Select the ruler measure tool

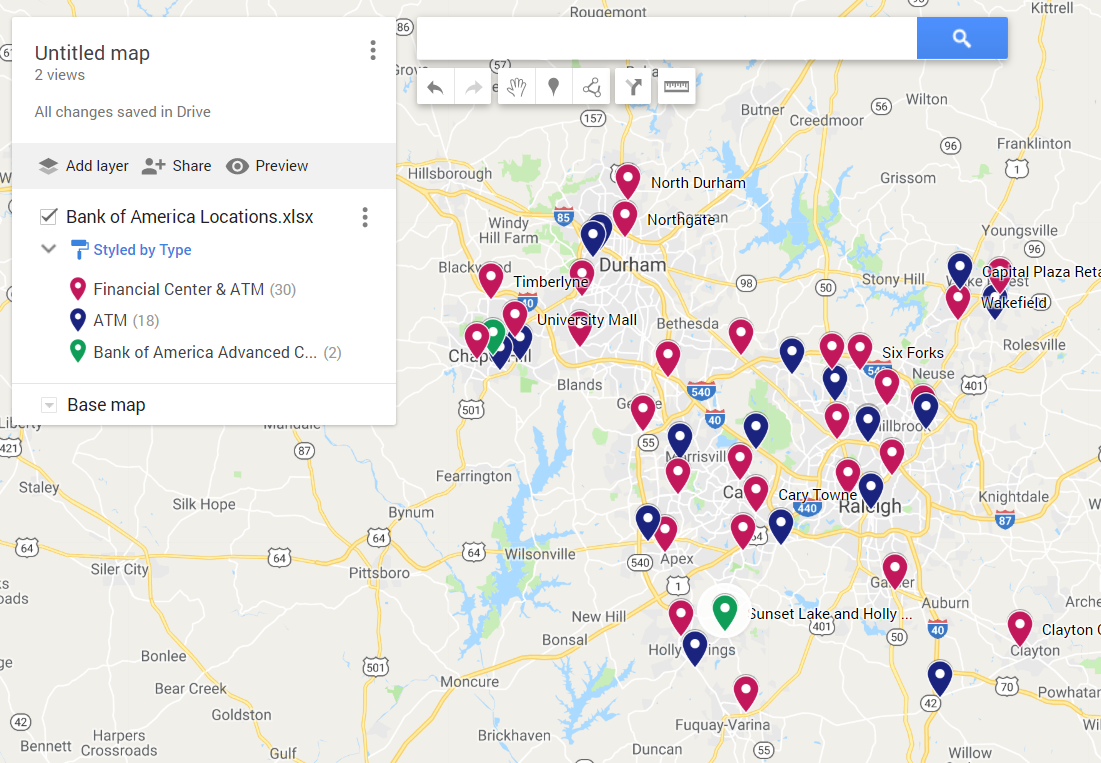pyautogui.click(x=676, y=87)
